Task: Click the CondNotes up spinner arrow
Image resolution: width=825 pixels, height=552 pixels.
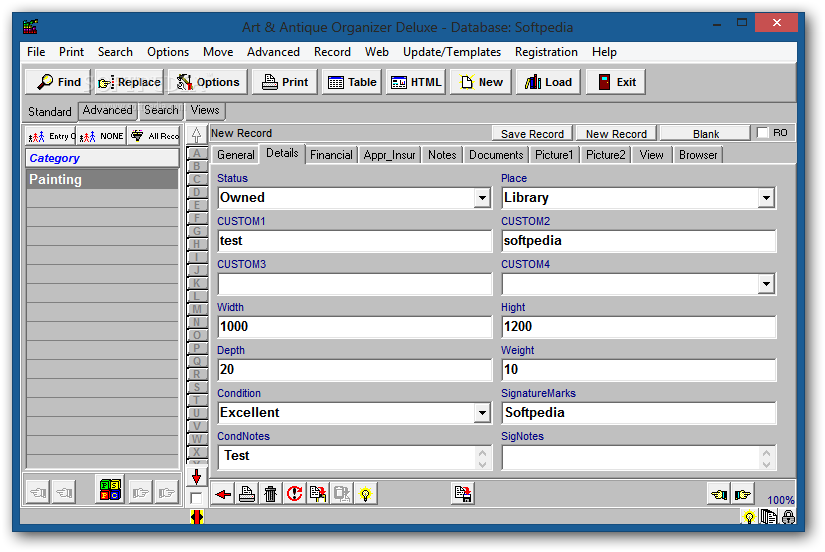Action: pos(482,453)
